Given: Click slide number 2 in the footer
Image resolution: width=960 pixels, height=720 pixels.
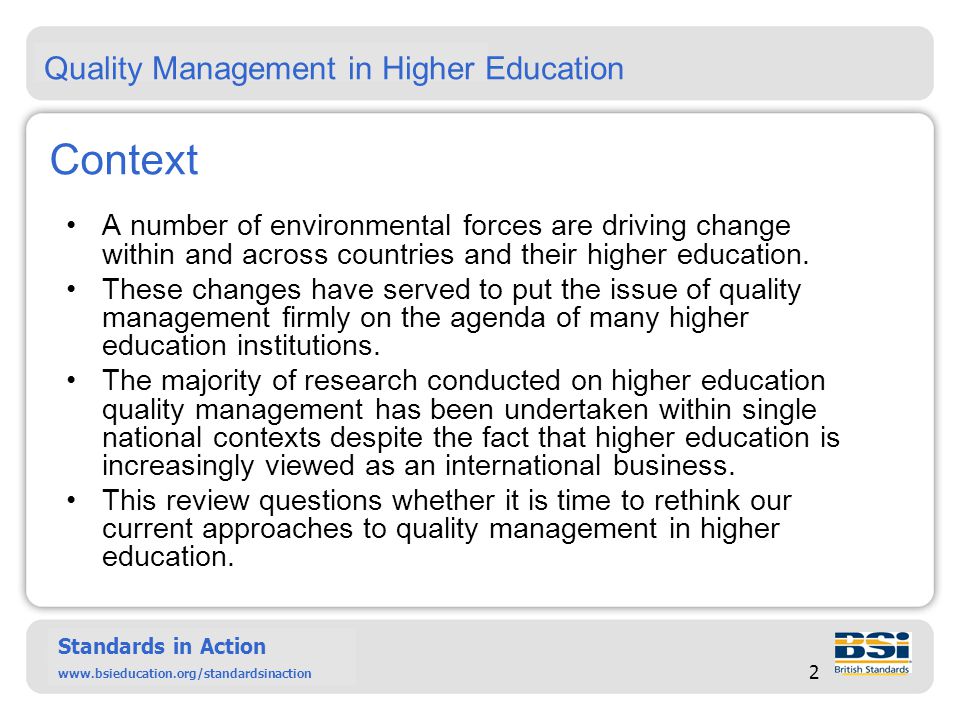Looking at the screenshot, I should pos(814,672).
